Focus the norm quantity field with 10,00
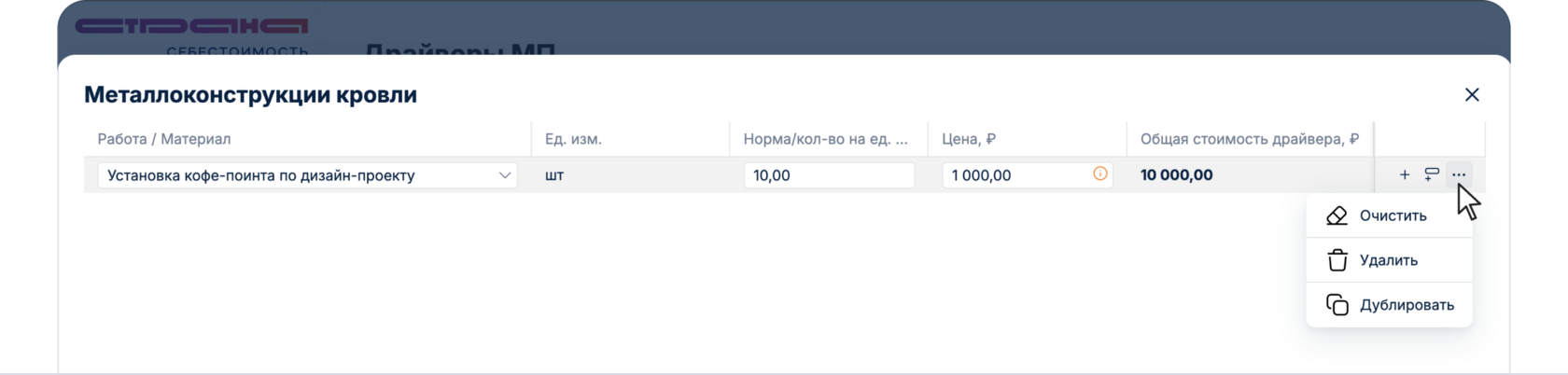The height and width of the screenshot is (375, 1568). pyautogui.click(x=829, y=175)
